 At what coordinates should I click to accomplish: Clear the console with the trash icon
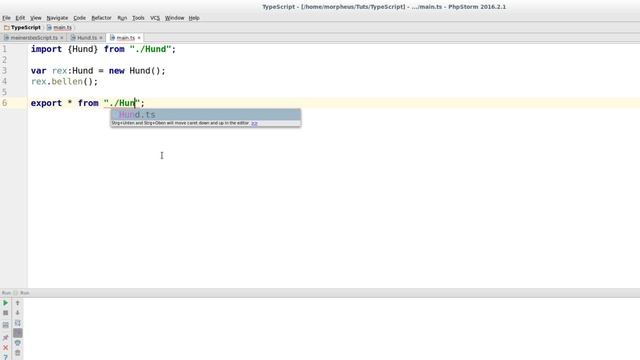click(x=18, y=353)
